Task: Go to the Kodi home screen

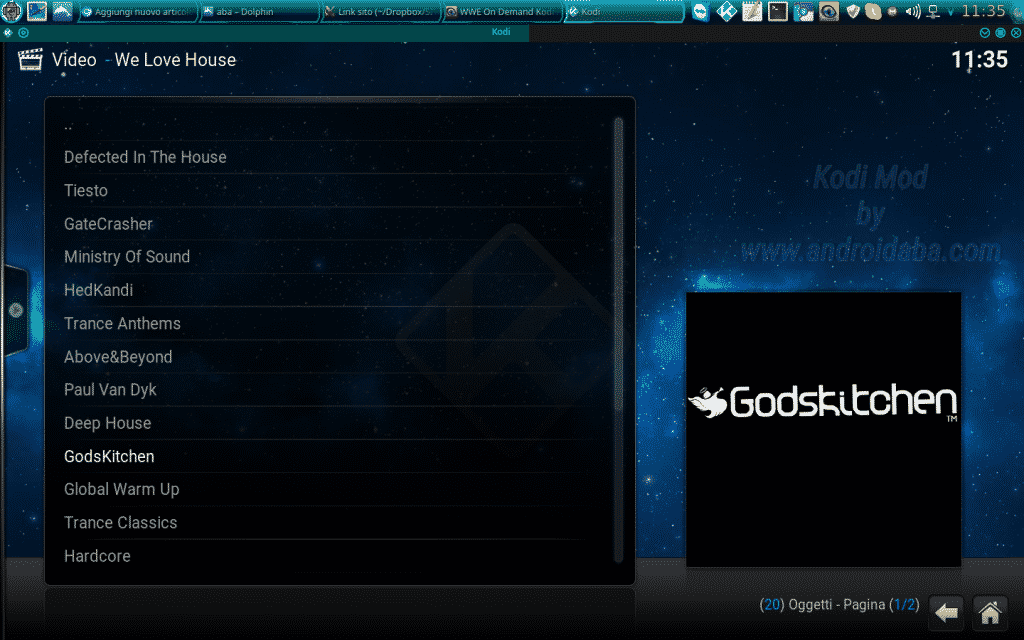Action: (x=989, y=613)
